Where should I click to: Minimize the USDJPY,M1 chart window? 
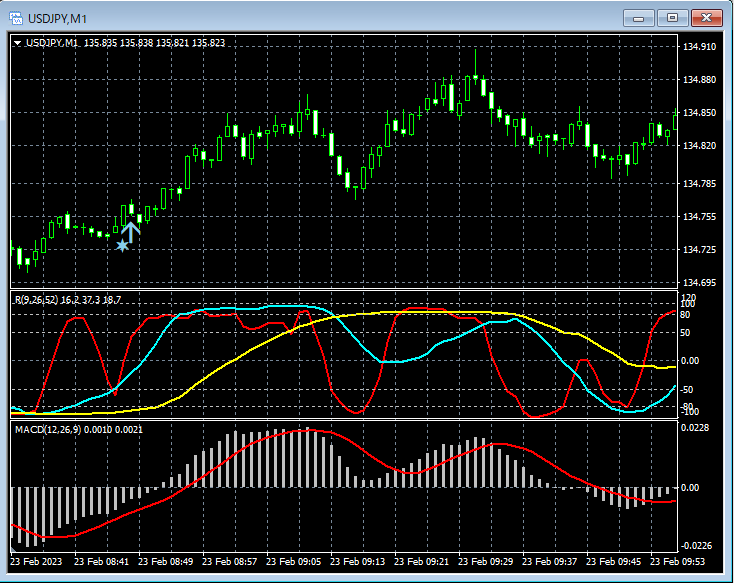tap(638, 18)
